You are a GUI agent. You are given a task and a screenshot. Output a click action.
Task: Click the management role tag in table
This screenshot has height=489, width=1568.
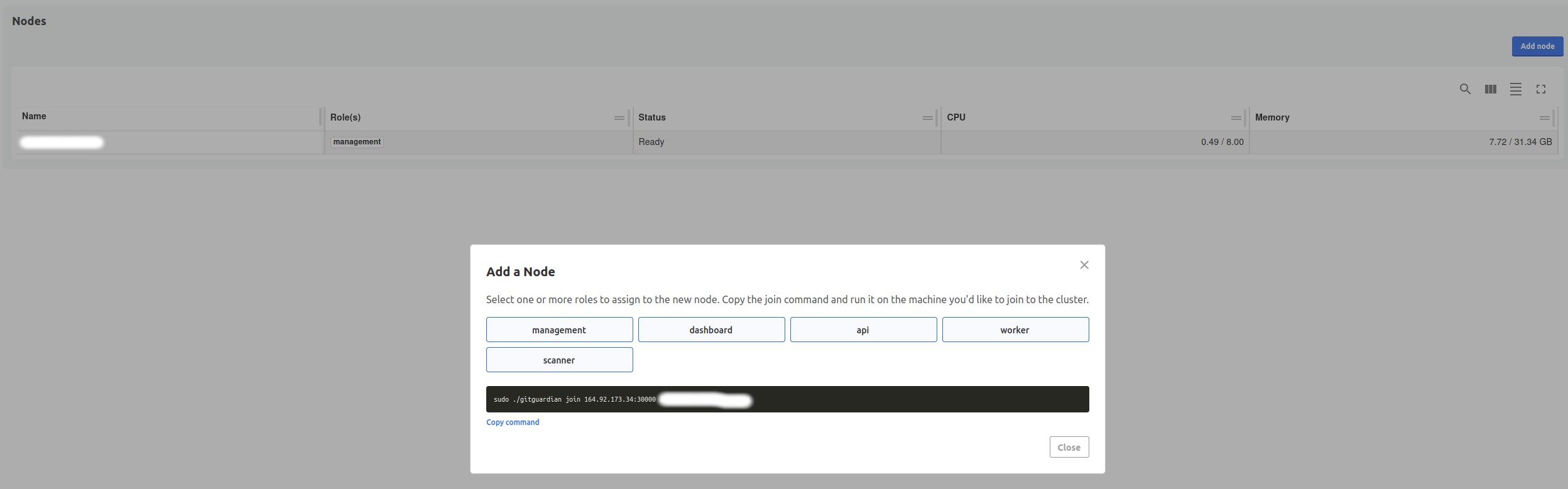(357, 142)
